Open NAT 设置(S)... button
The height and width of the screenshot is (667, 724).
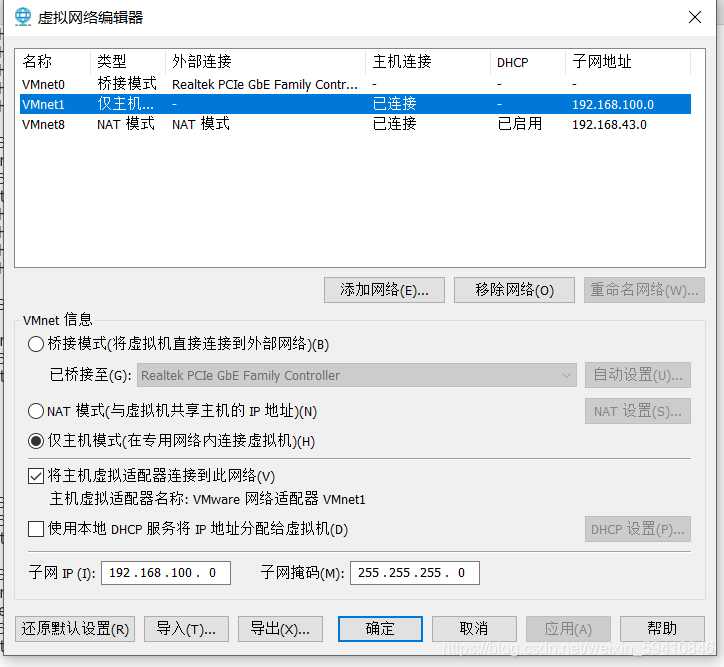click(638, 411)
